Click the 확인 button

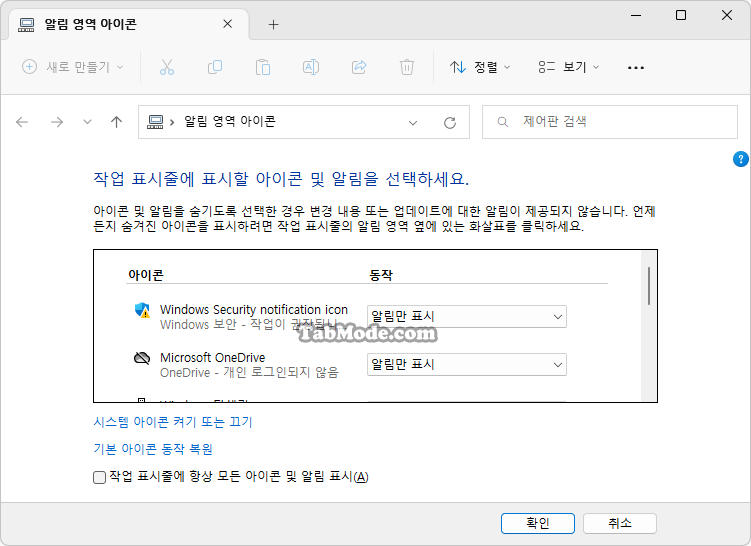538,523
